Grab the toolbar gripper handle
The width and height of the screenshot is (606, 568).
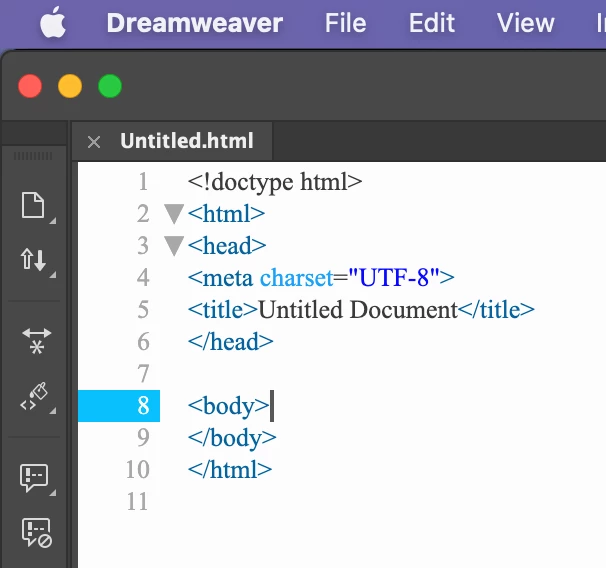click(33, 156)
